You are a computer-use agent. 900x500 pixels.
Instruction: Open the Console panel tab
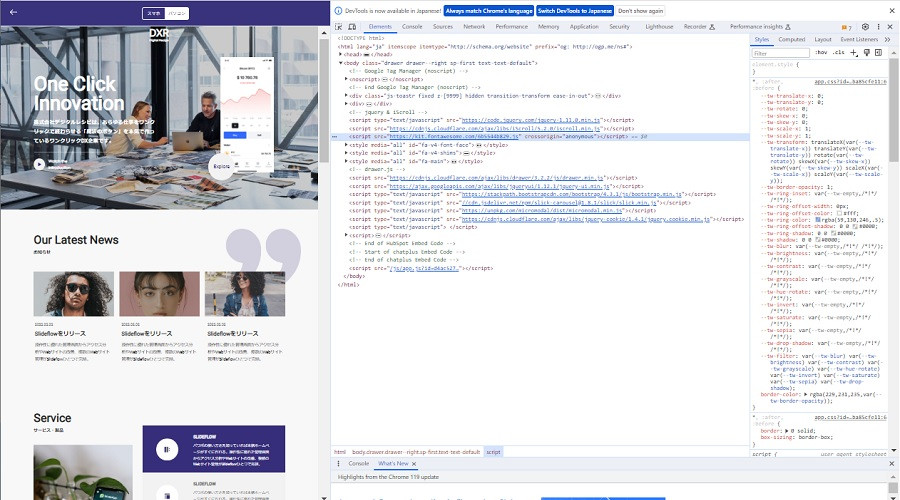[412, 27]
